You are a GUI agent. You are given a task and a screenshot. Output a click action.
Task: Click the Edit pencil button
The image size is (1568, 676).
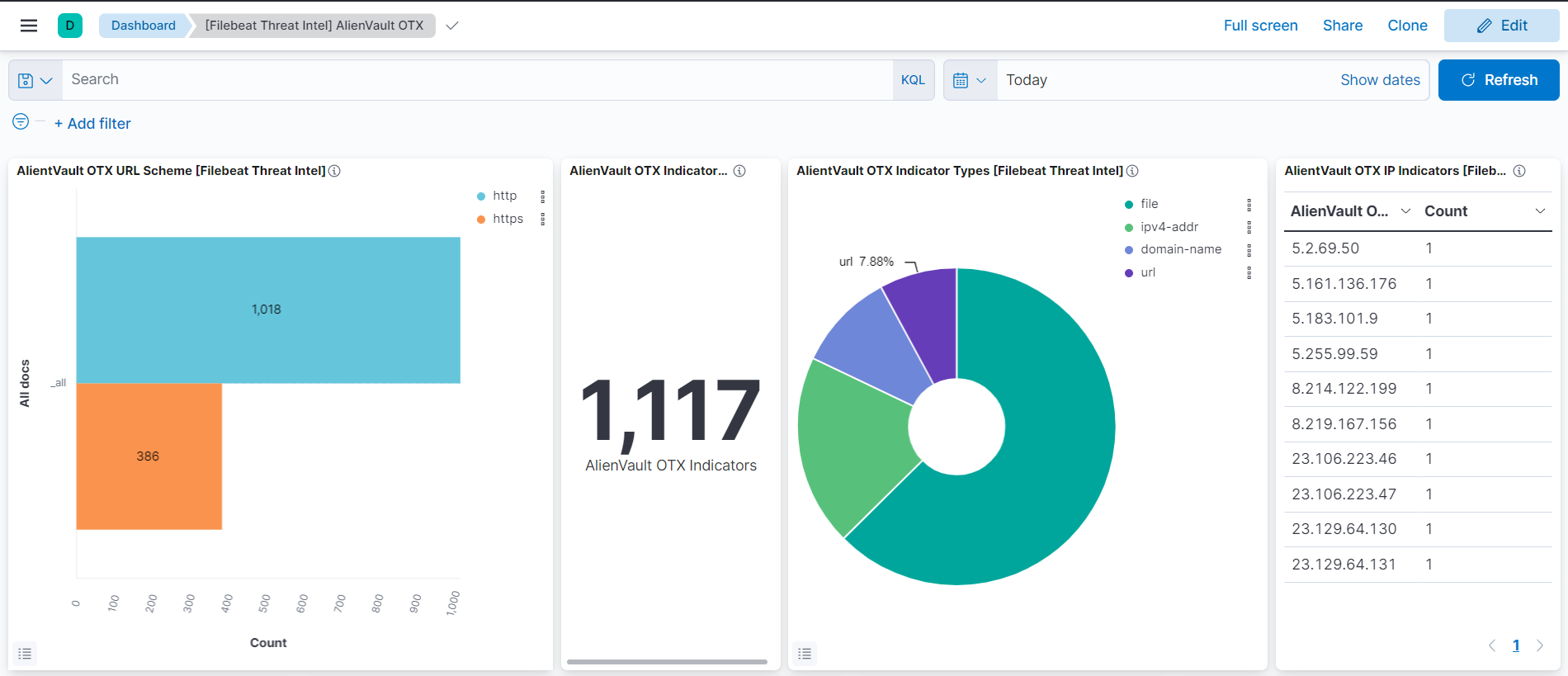pyautogui.click(x=1501, y=26)
